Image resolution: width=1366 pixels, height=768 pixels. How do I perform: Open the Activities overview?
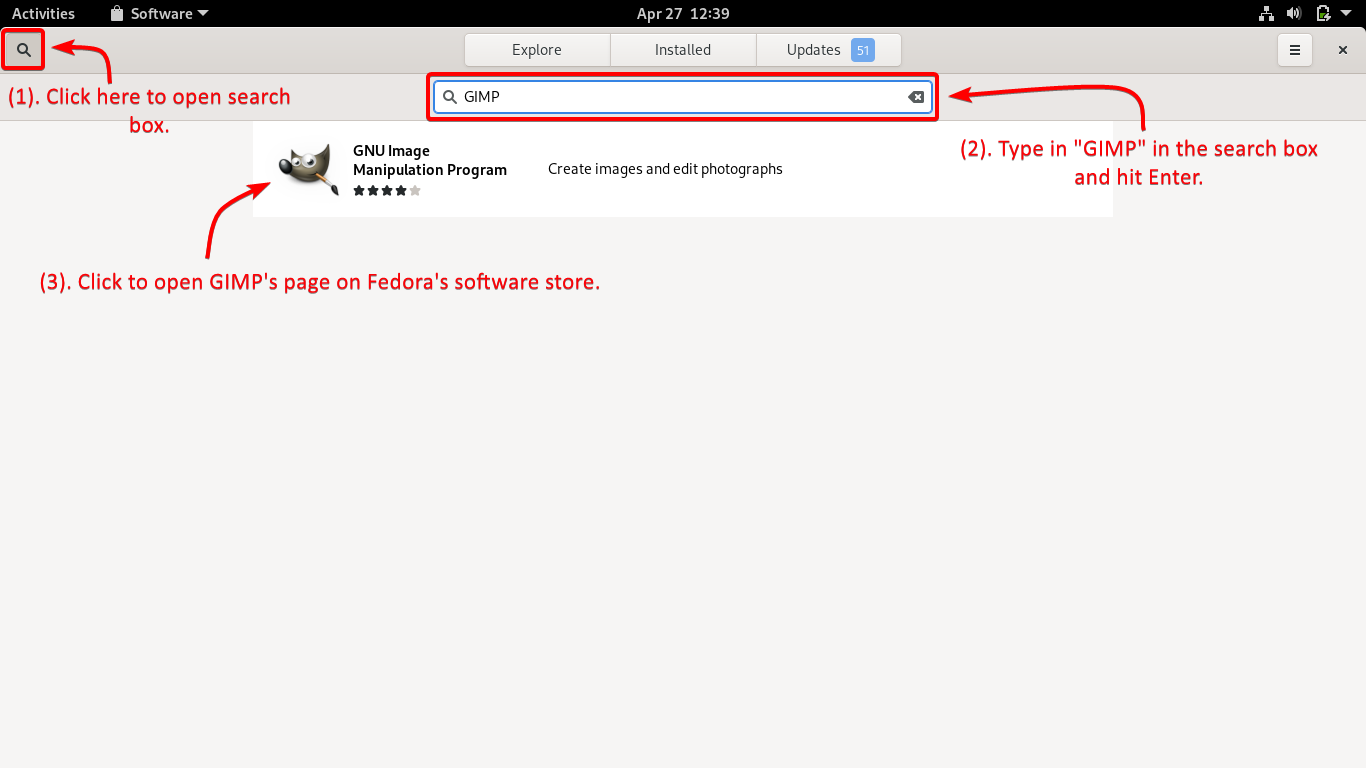click(x=42, y=13)
